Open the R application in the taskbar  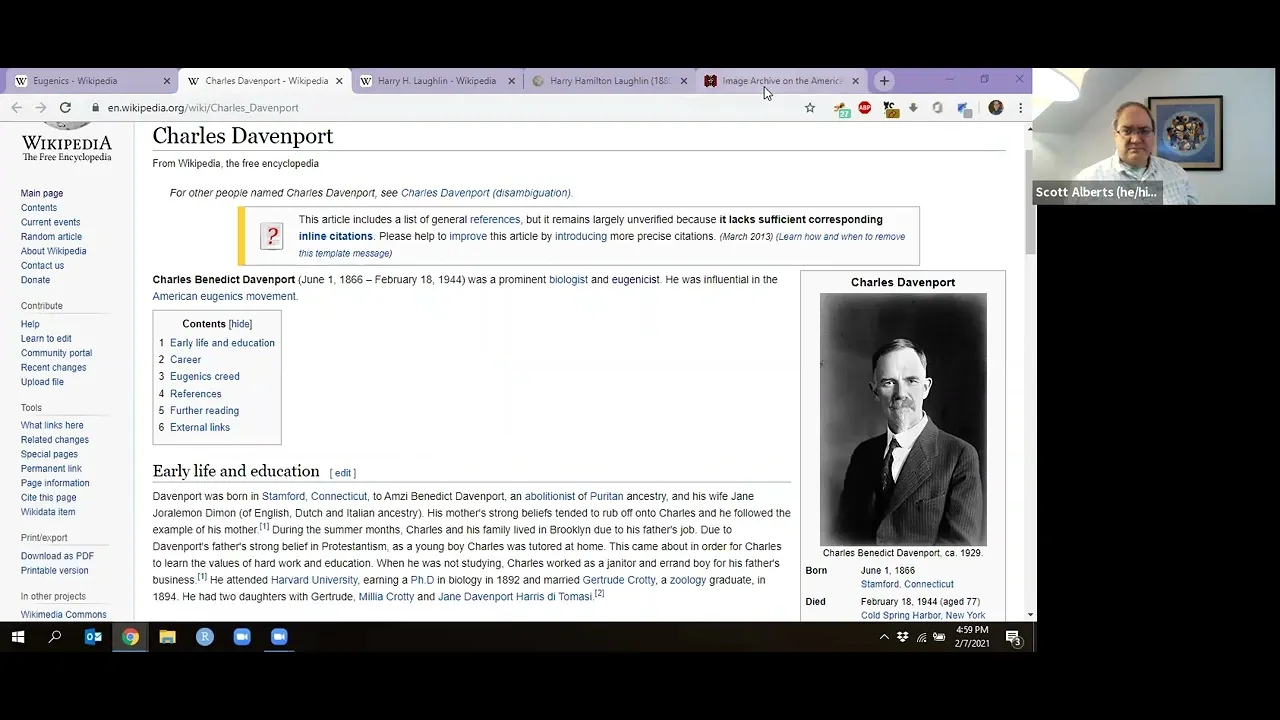[205, 637]
